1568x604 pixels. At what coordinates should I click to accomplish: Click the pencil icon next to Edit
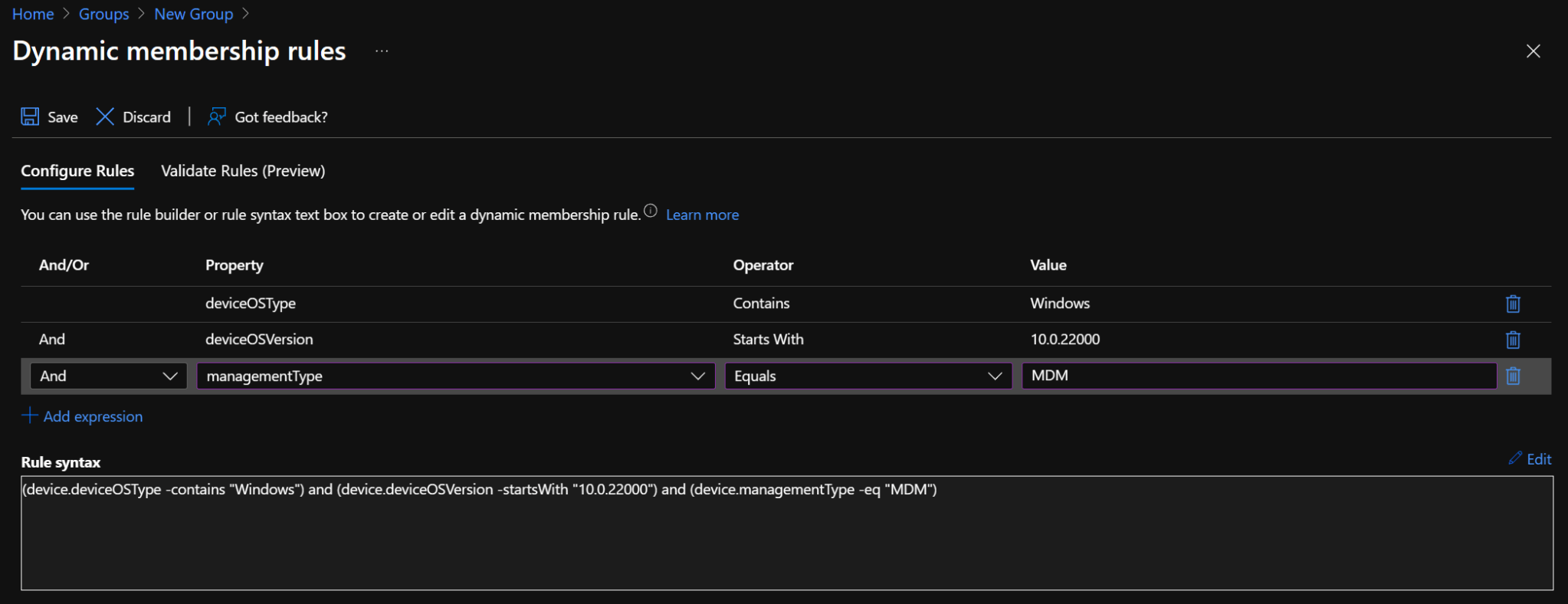(x=1515, y=458)
